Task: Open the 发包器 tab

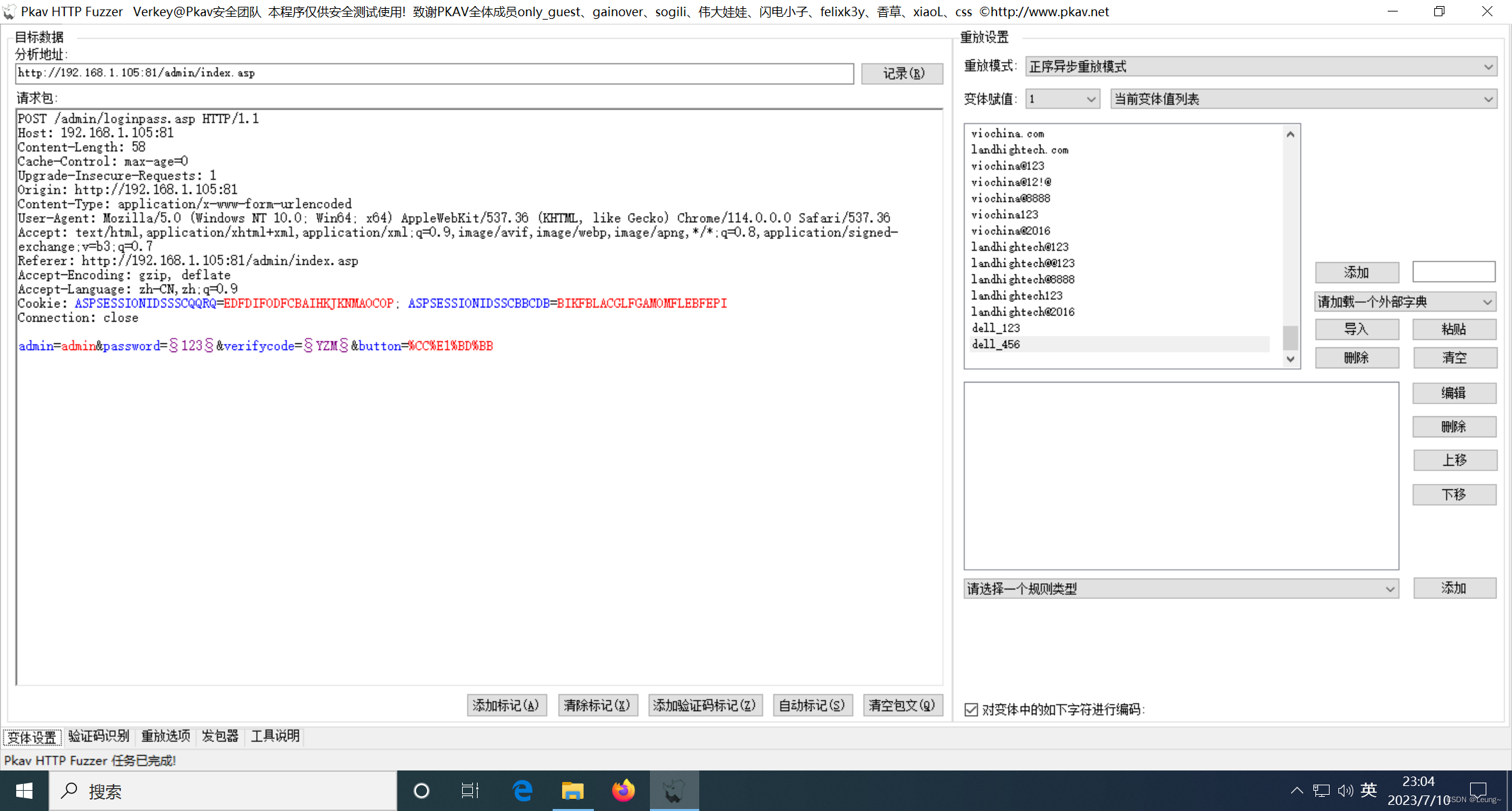Action: click(220, 736)
